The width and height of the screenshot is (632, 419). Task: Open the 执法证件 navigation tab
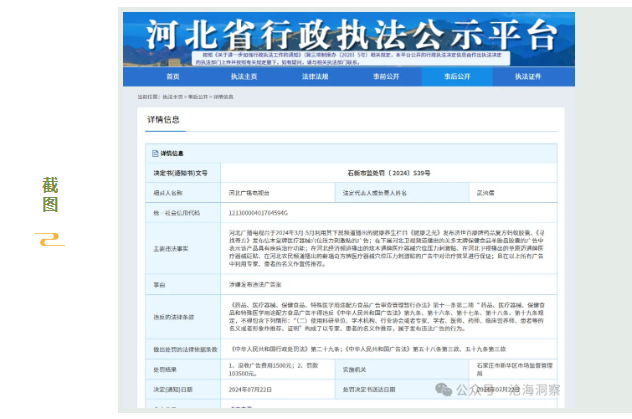[528, 77]
